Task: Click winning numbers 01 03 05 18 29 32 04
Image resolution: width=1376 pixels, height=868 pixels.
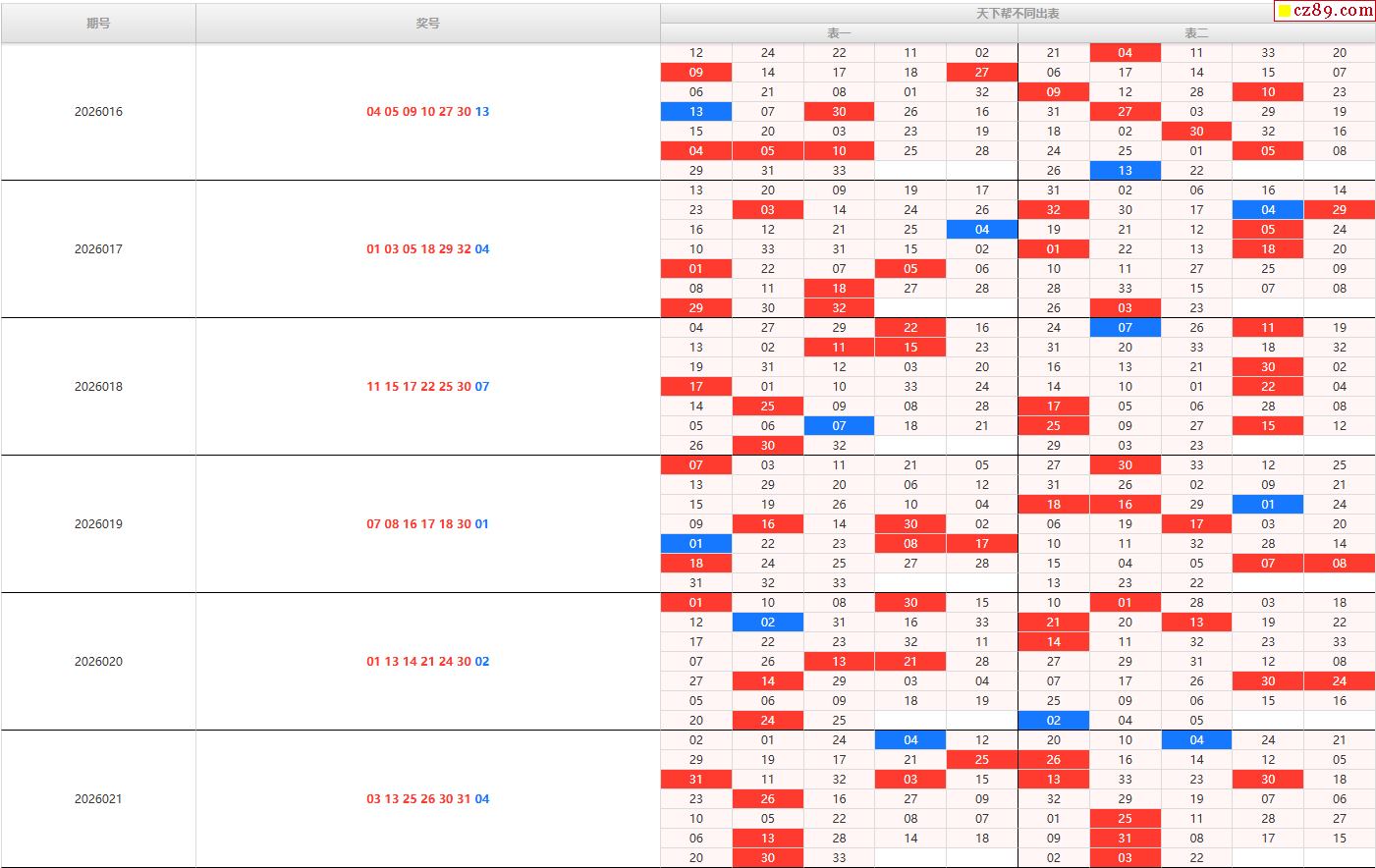Action: tap(427, 249)
